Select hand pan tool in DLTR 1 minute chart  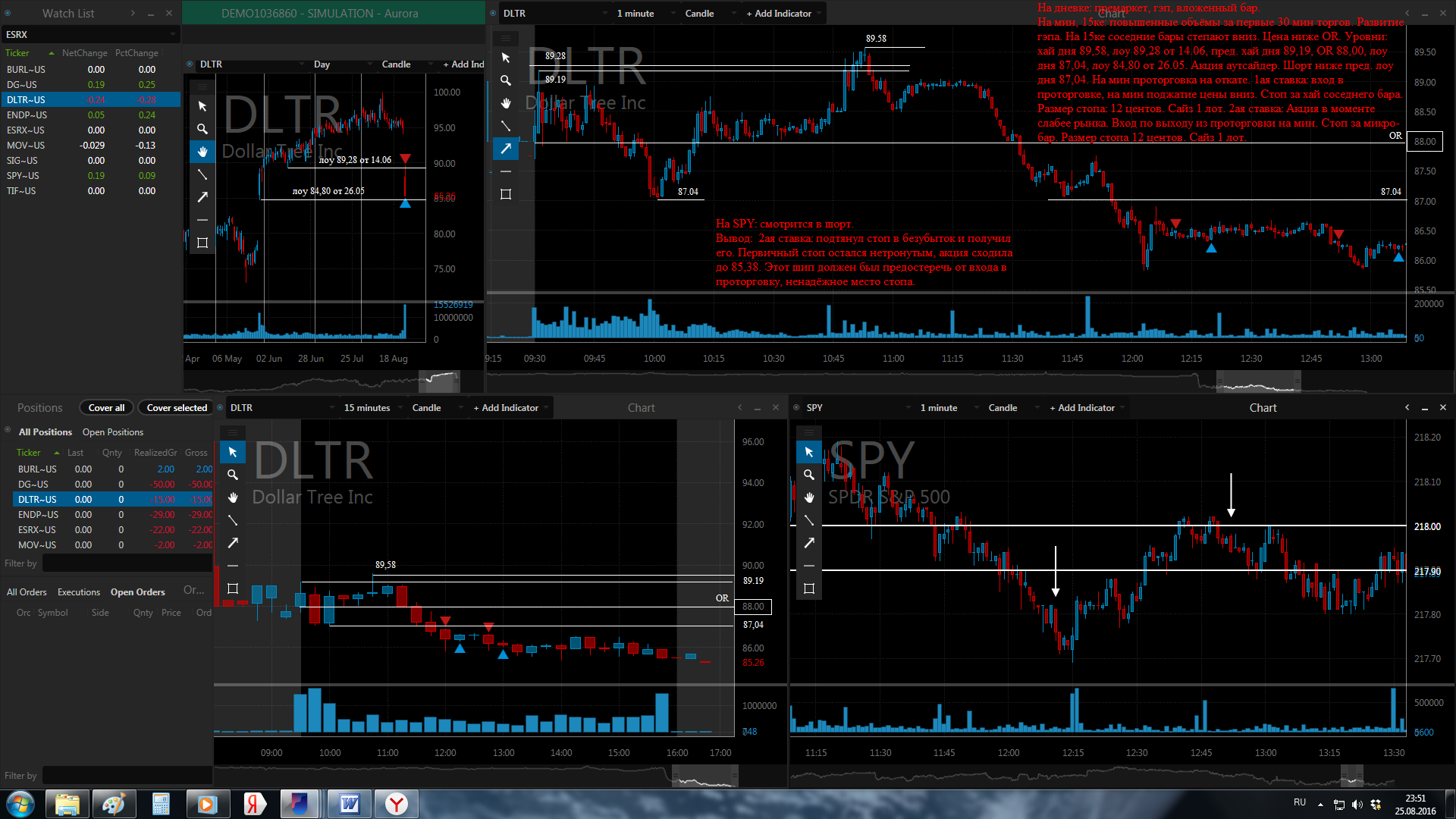pyautogui.click(x=506, y=103)
